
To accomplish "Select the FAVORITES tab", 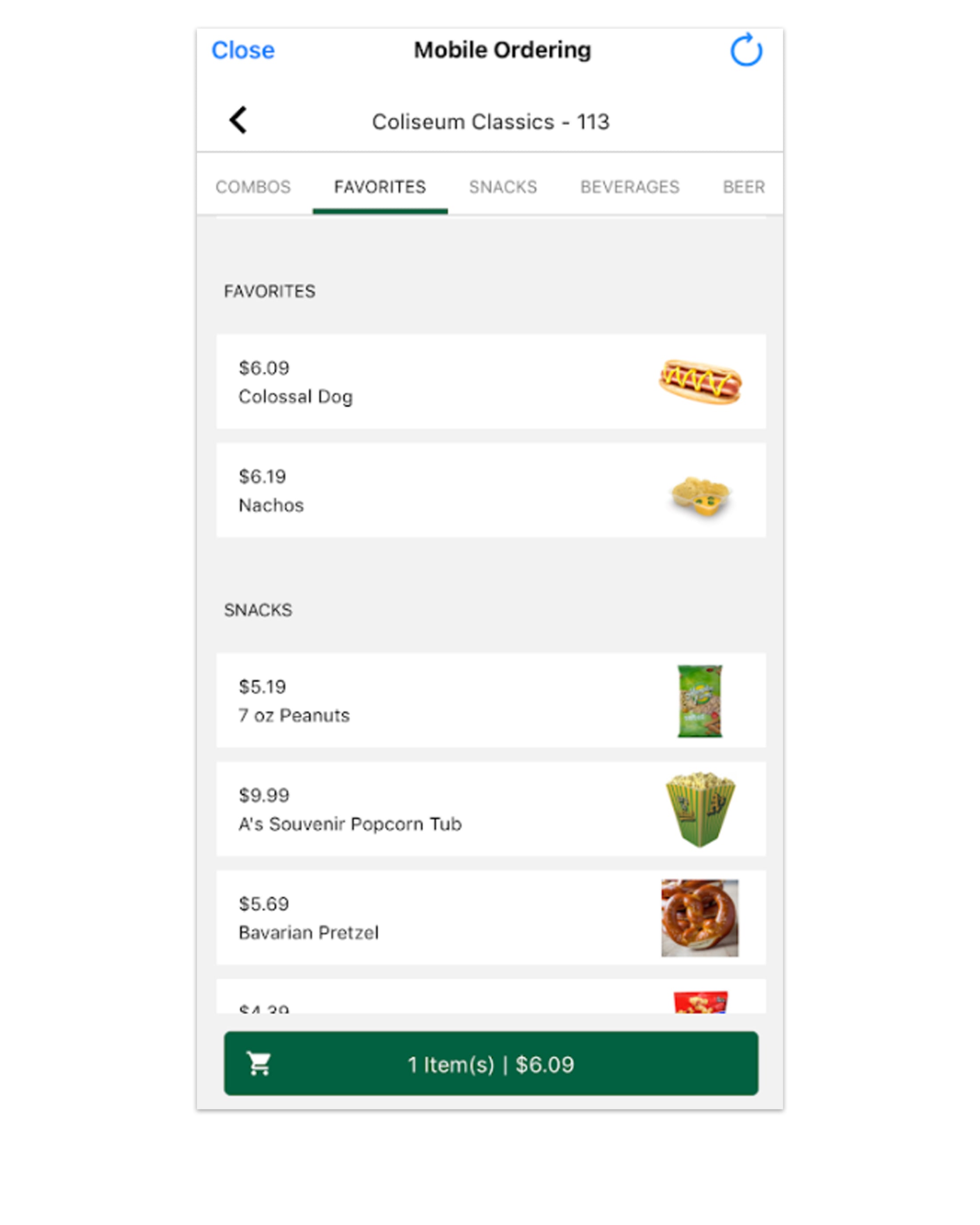I will [379, 187].
